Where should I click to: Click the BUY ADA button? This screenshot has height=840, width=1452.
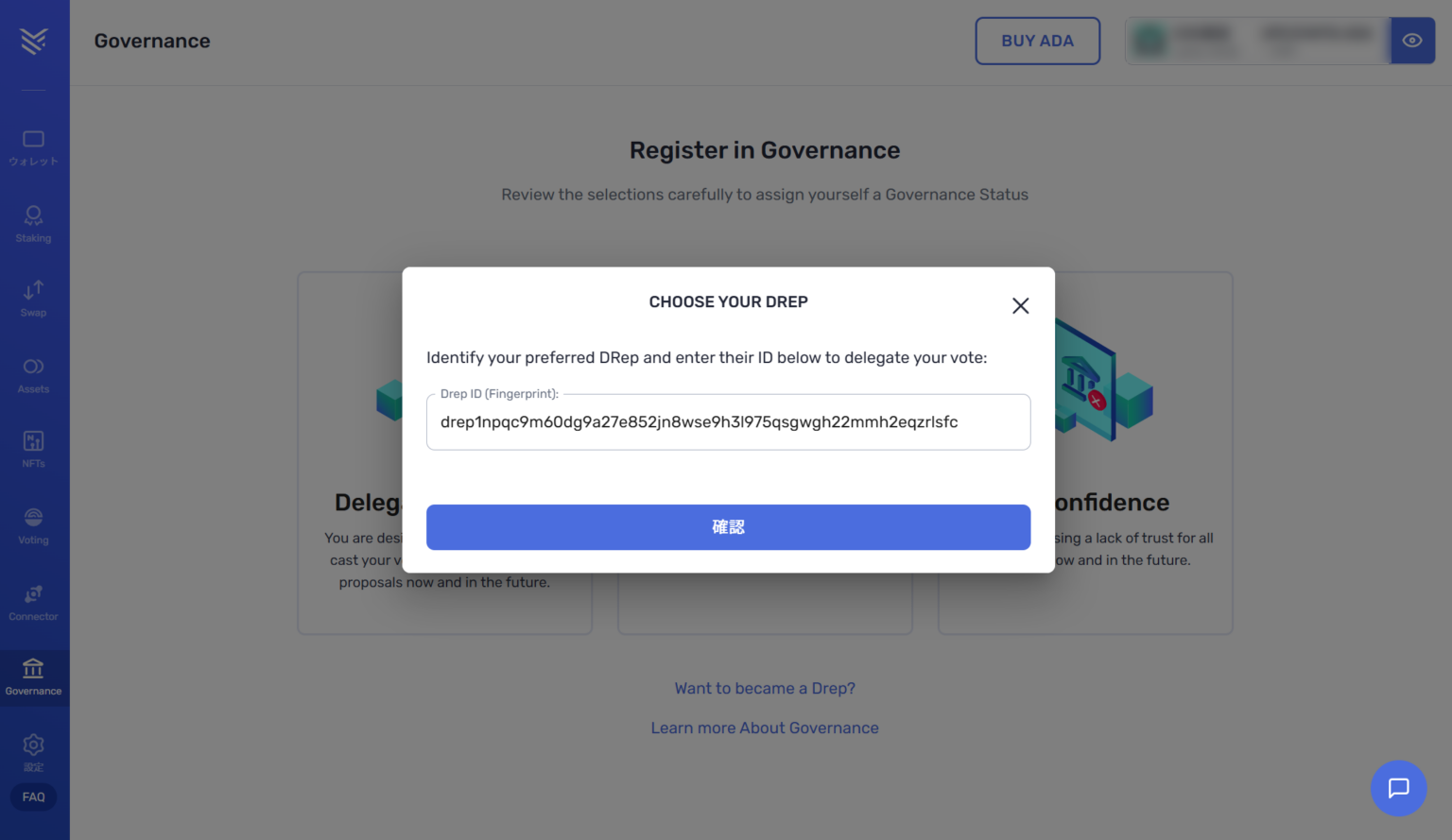[1037, 41]
